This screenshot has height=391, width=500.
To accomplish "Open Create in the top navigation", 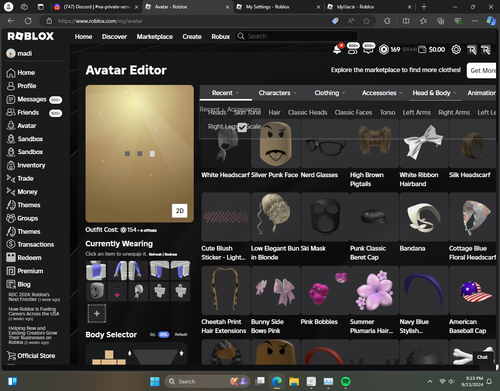I will coord(192,36).
